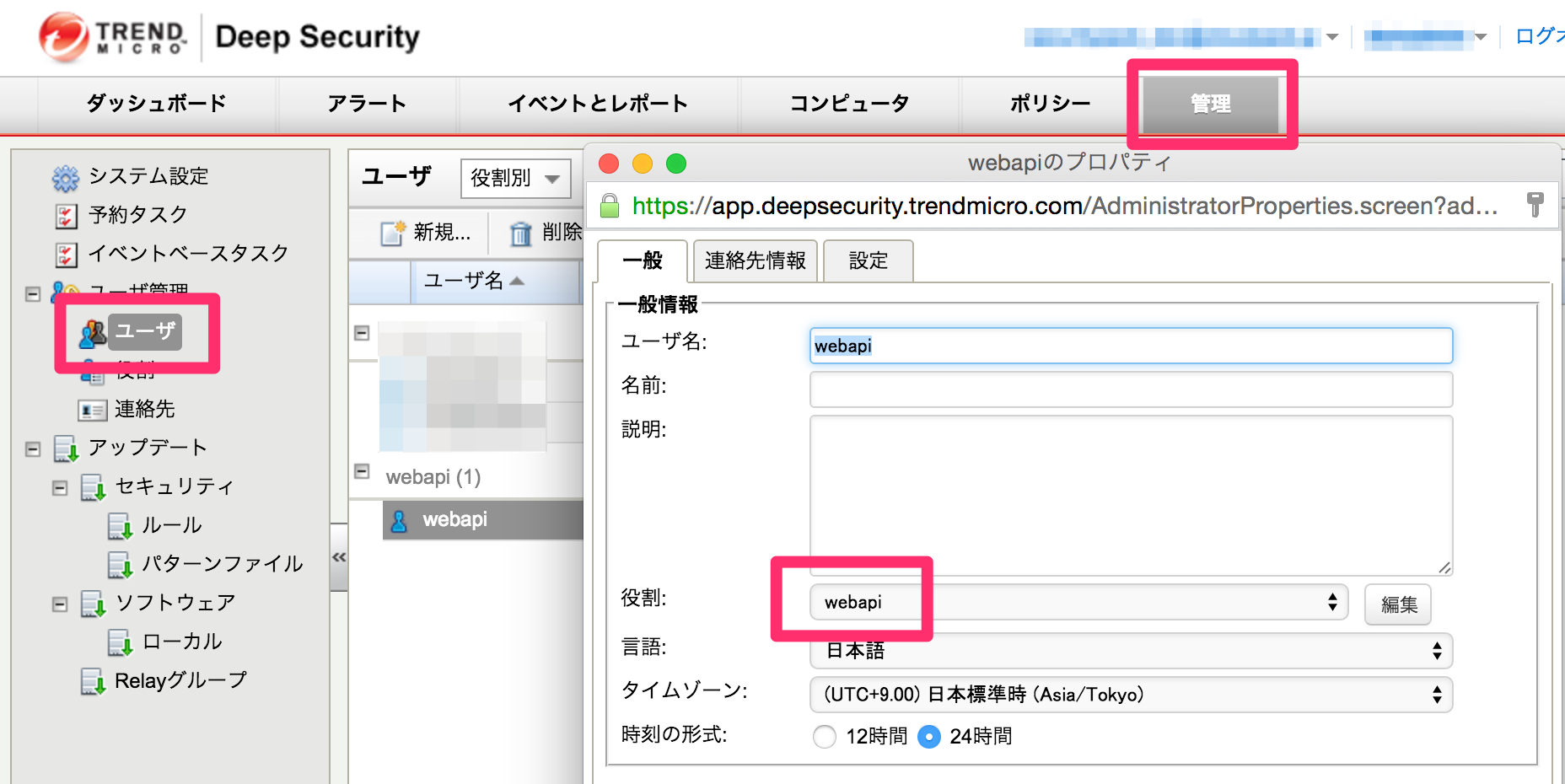The image size is (1565, 784).
Task: Collapse the ユーザ管理 tree node
Action: (x=33, y=294)
